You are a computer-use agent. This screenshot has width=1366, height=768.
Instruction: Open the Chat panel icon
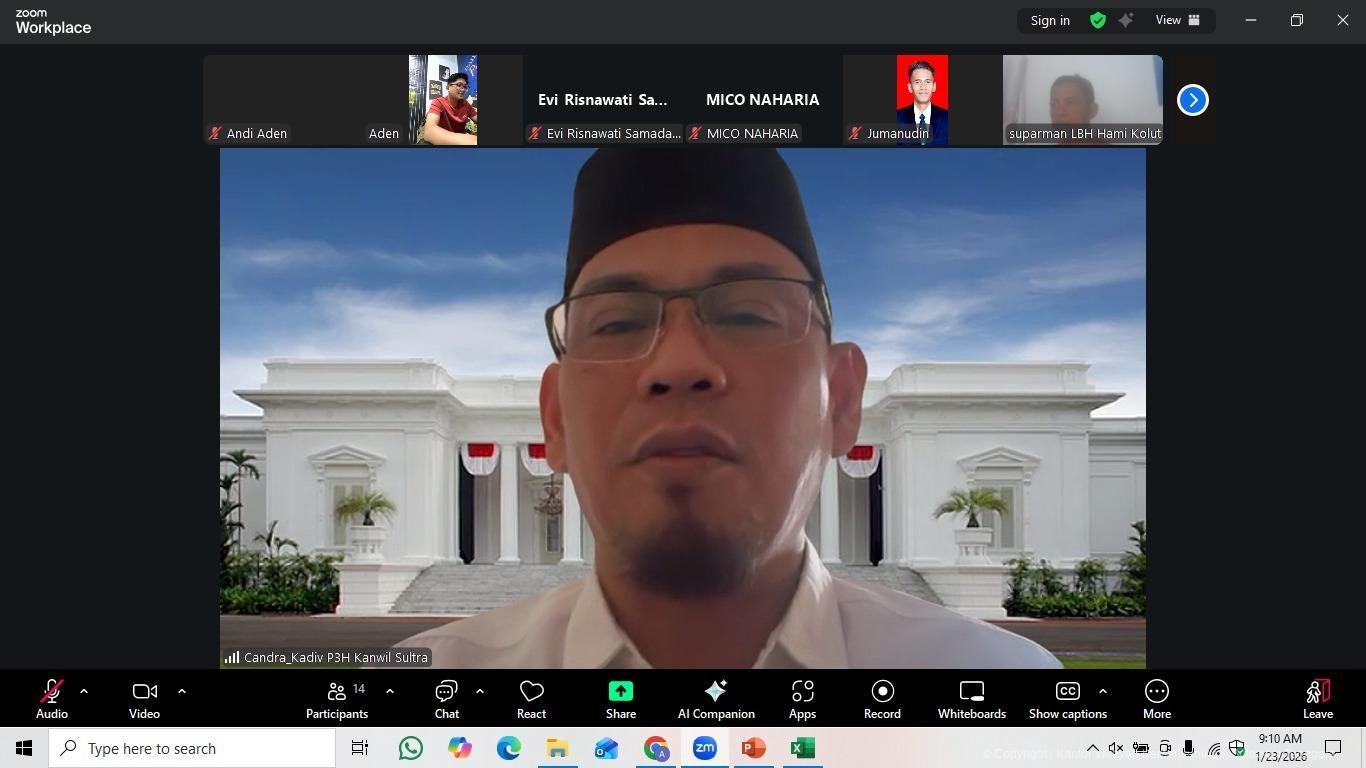pos(446,692)
